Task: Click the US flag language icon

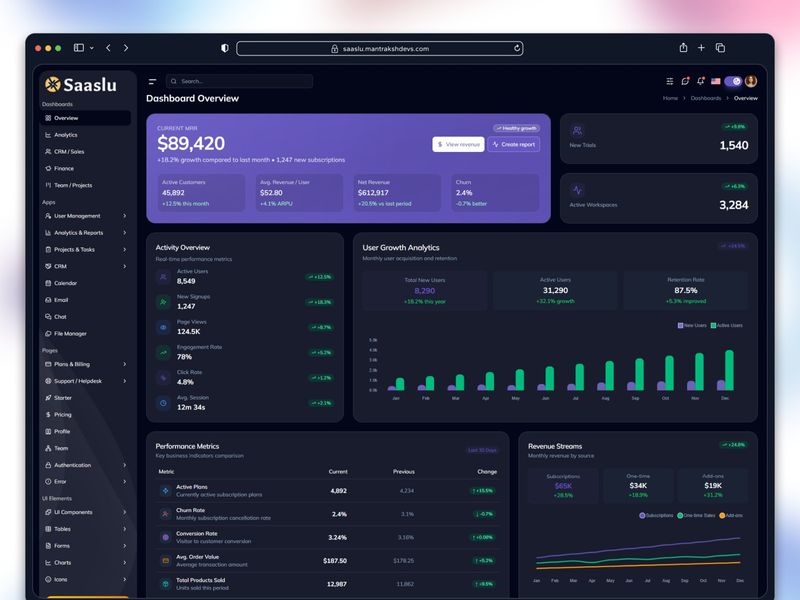Action: (716, 81)
